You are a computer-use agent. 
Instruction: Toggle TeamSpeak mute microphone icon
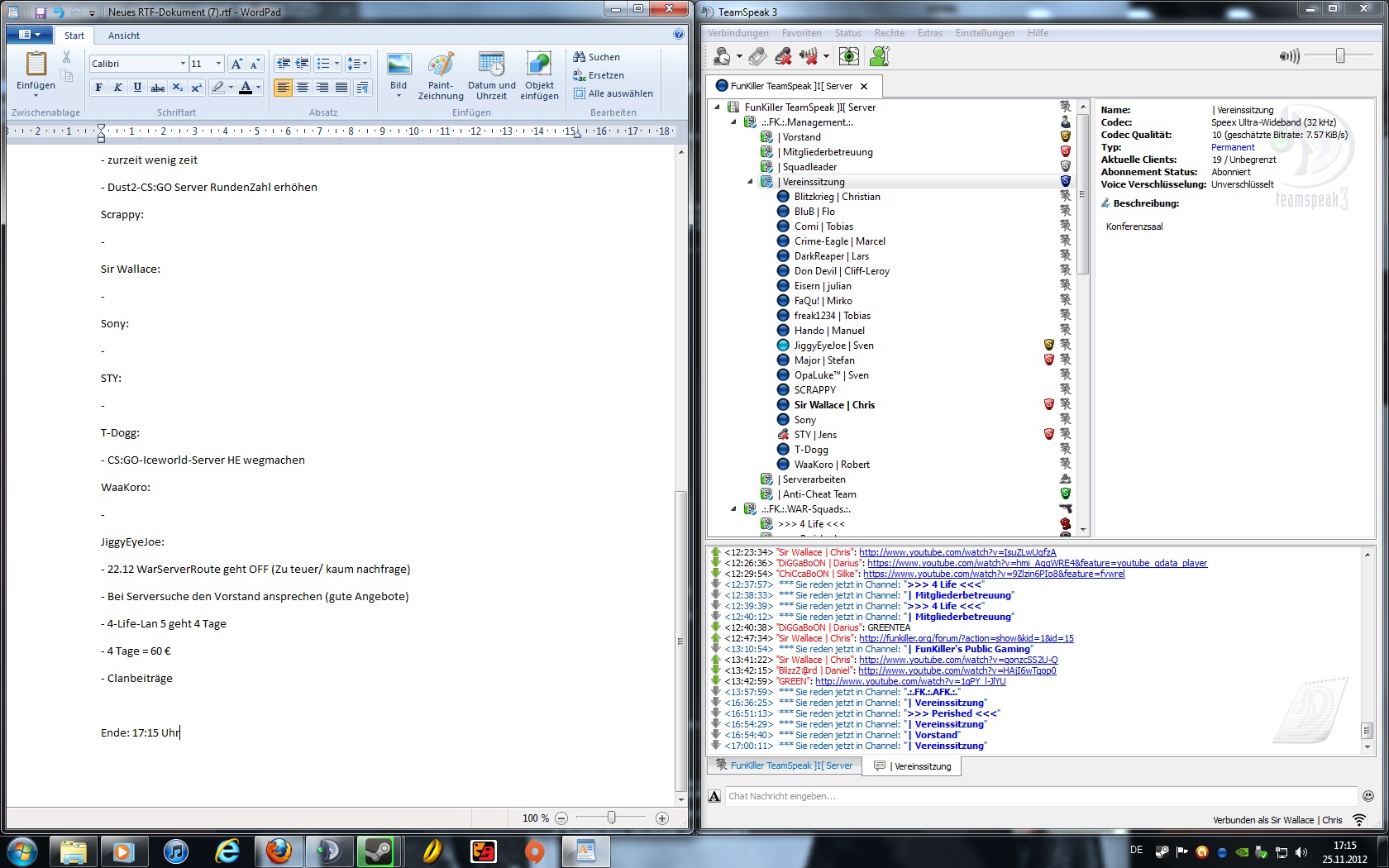click(783, 56)
